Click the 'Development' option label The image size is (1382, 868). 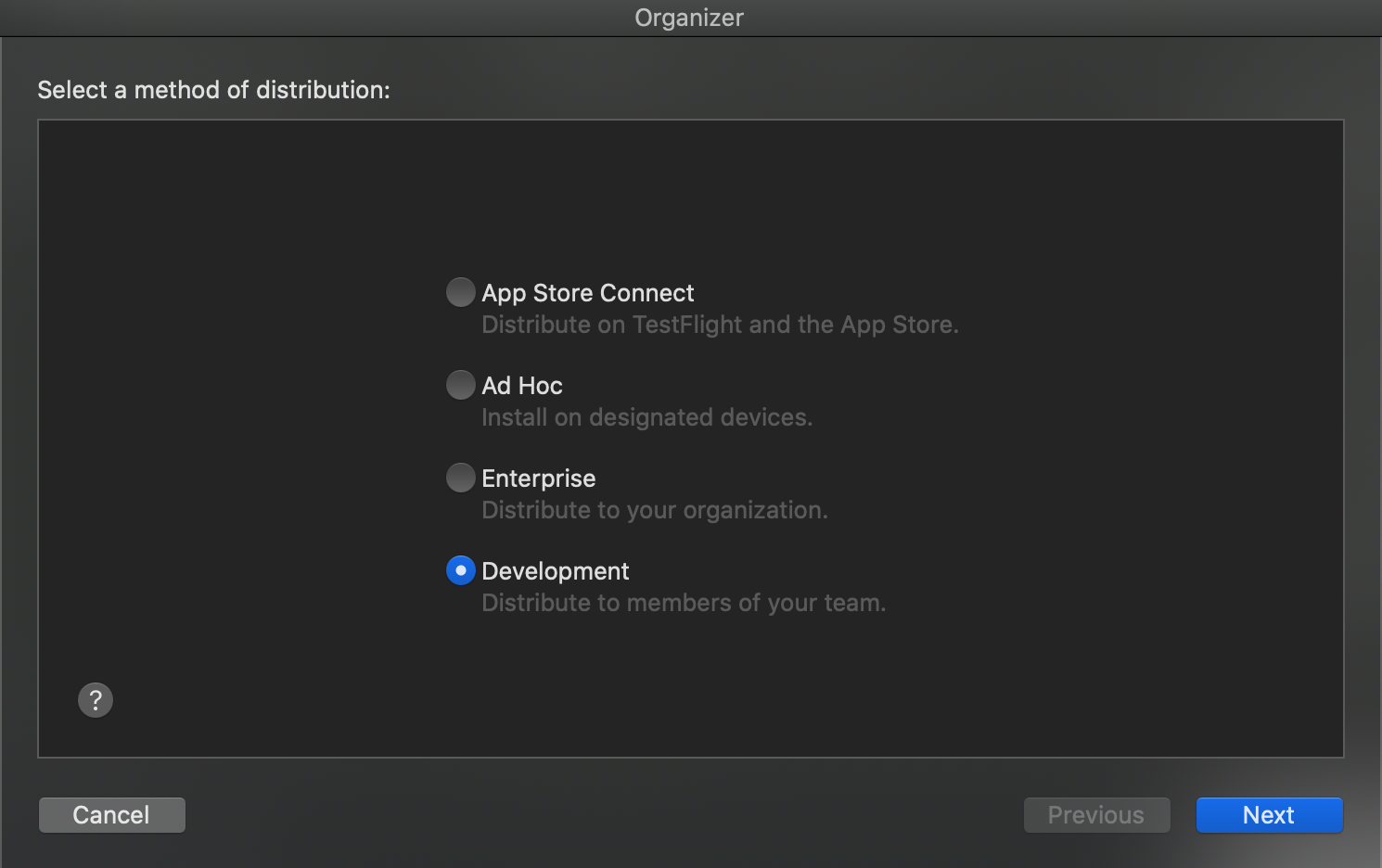(555, 571)
